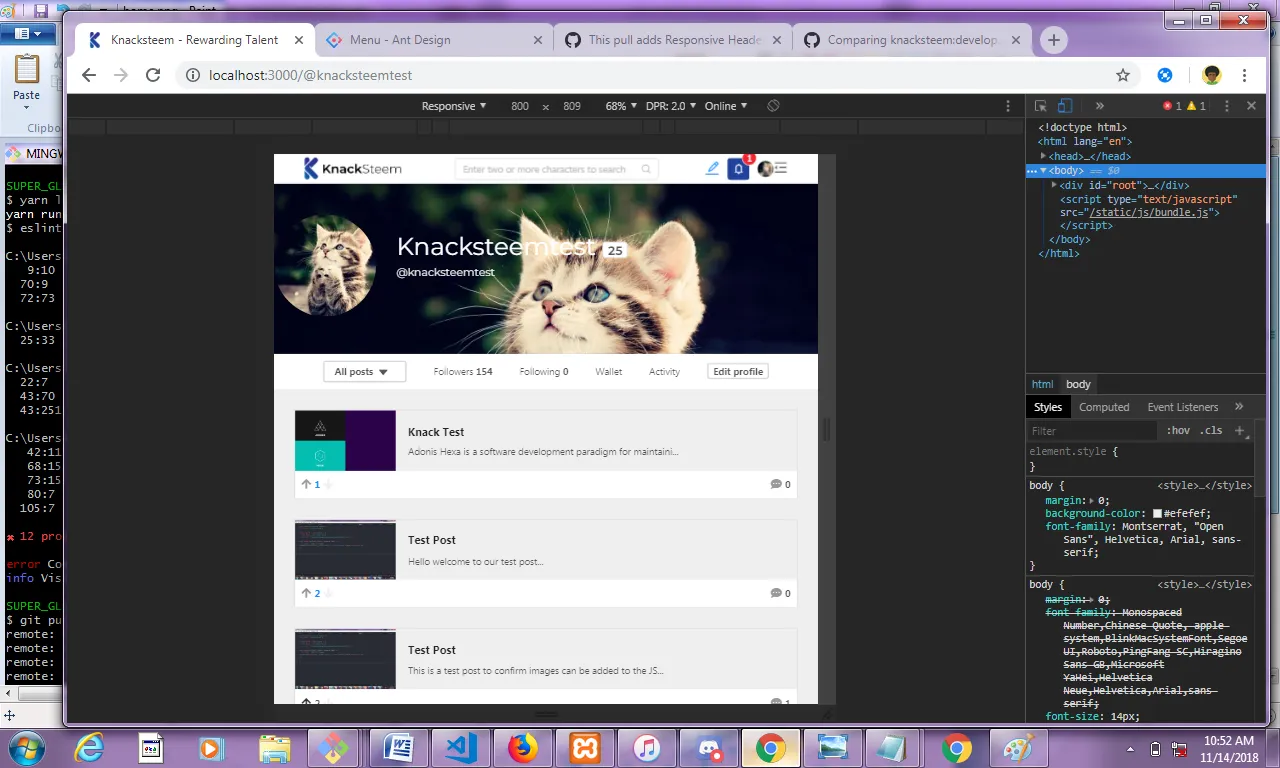Expand the div id root node
1280x768 pixels.
pyautogui.click(x=1054, y=185)
